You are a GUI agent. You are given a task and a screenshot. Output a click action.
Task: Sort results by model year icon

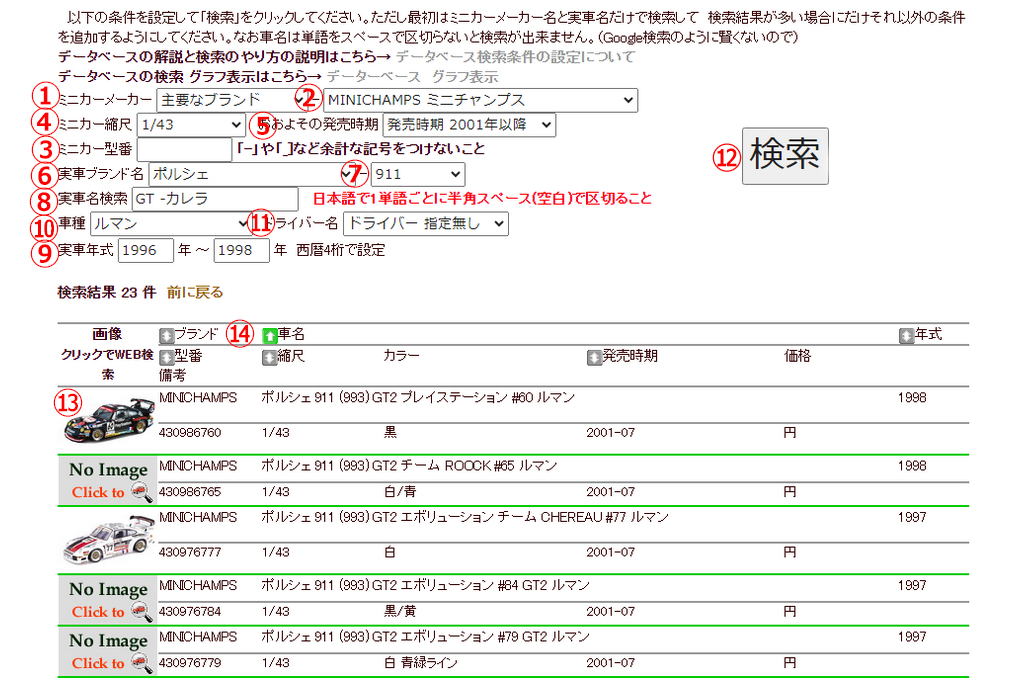click(x=906, y=335)
